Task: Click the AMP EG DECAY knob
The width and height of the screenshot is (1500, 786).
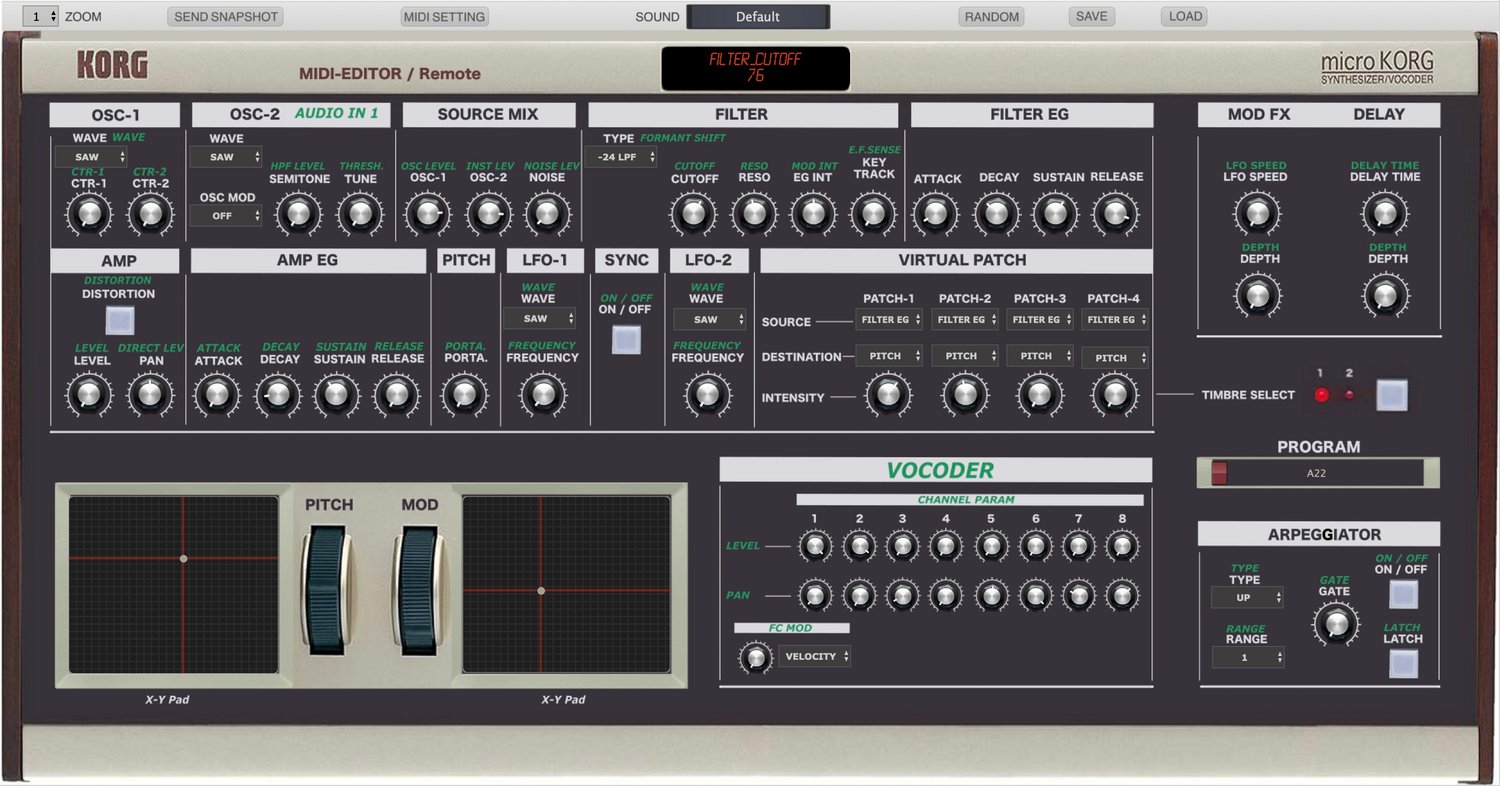Action: 278,395
